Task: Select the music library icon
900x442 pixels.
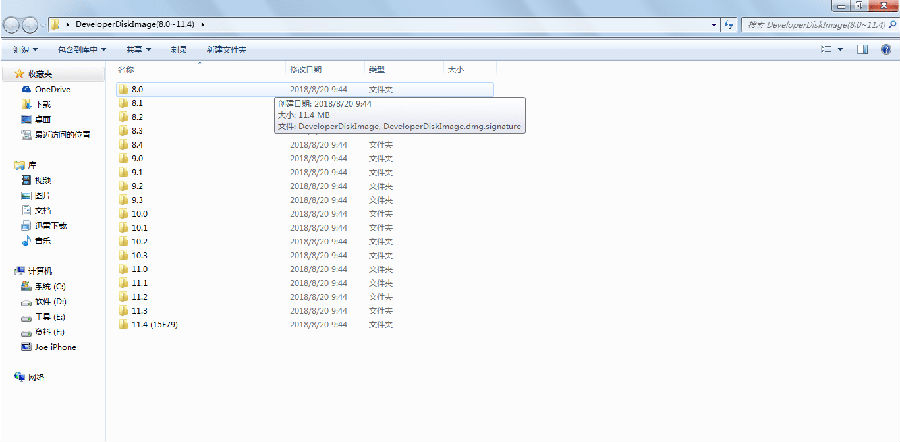Action: 26,241
